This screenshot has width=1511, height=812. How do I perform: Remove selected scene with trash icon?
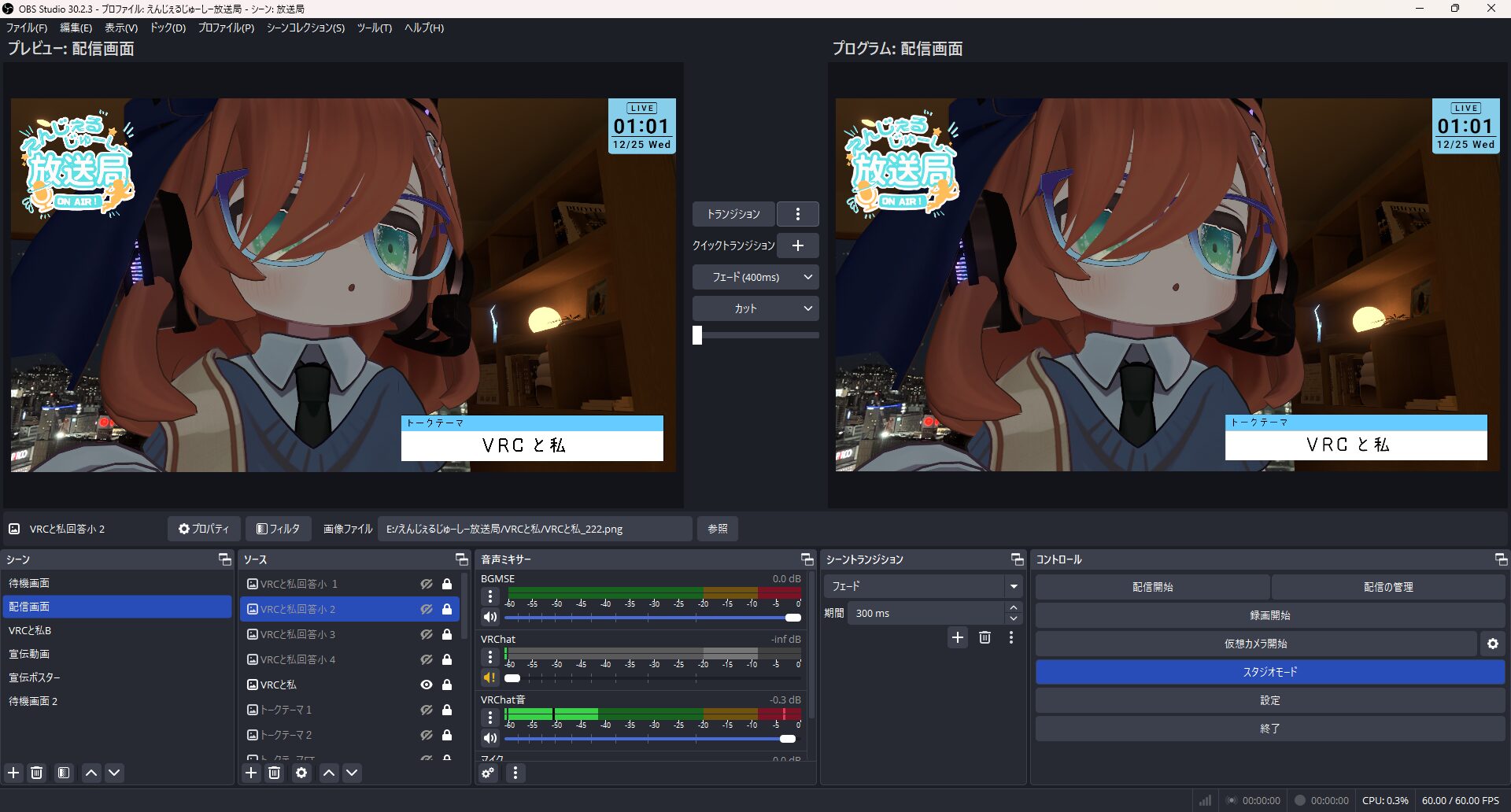37,773
